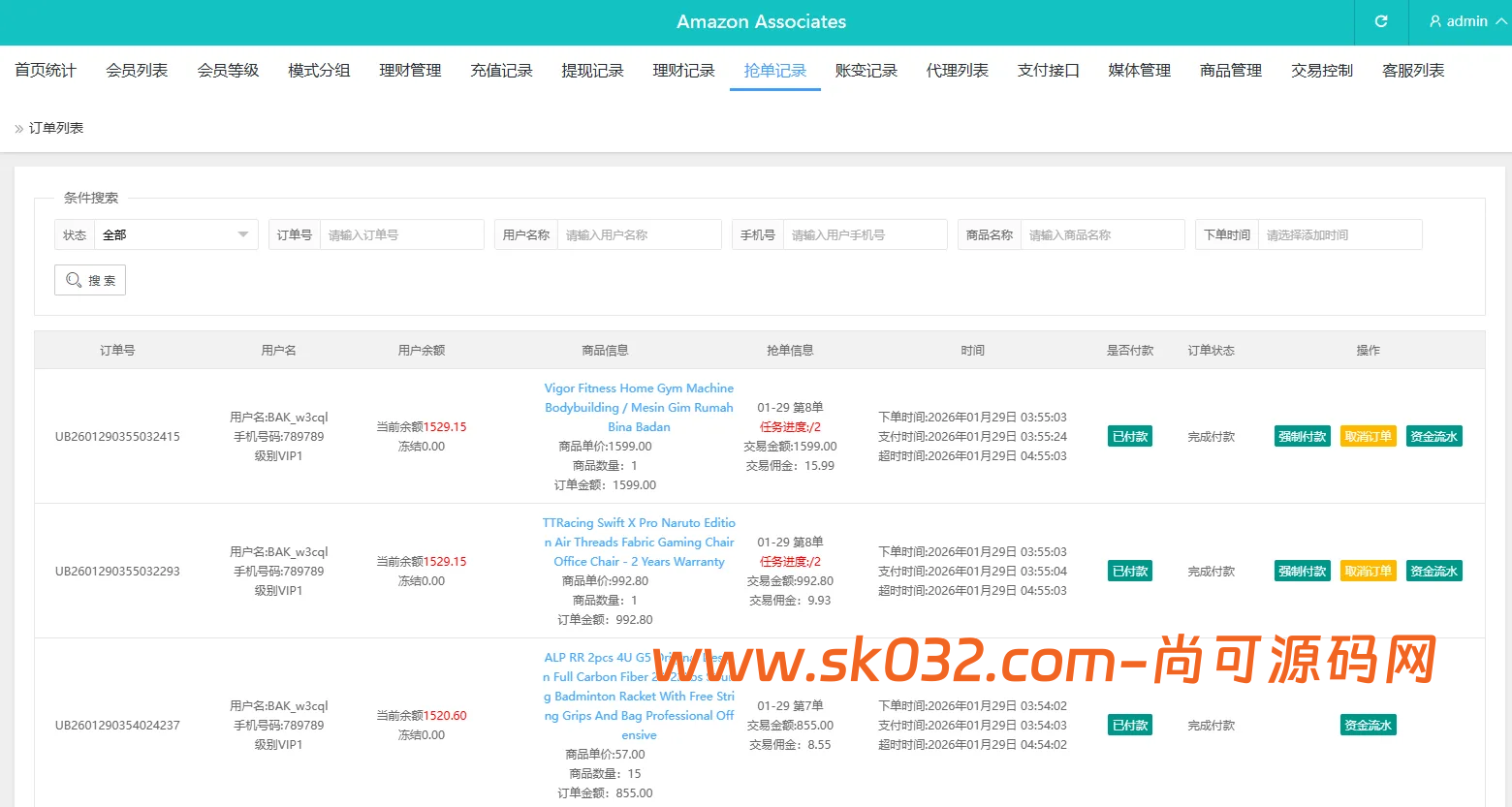The image size is (1512, 807).
Task: Click 强制付款 on the first order
Action: pyautogui.click(x=1302, y=436)
